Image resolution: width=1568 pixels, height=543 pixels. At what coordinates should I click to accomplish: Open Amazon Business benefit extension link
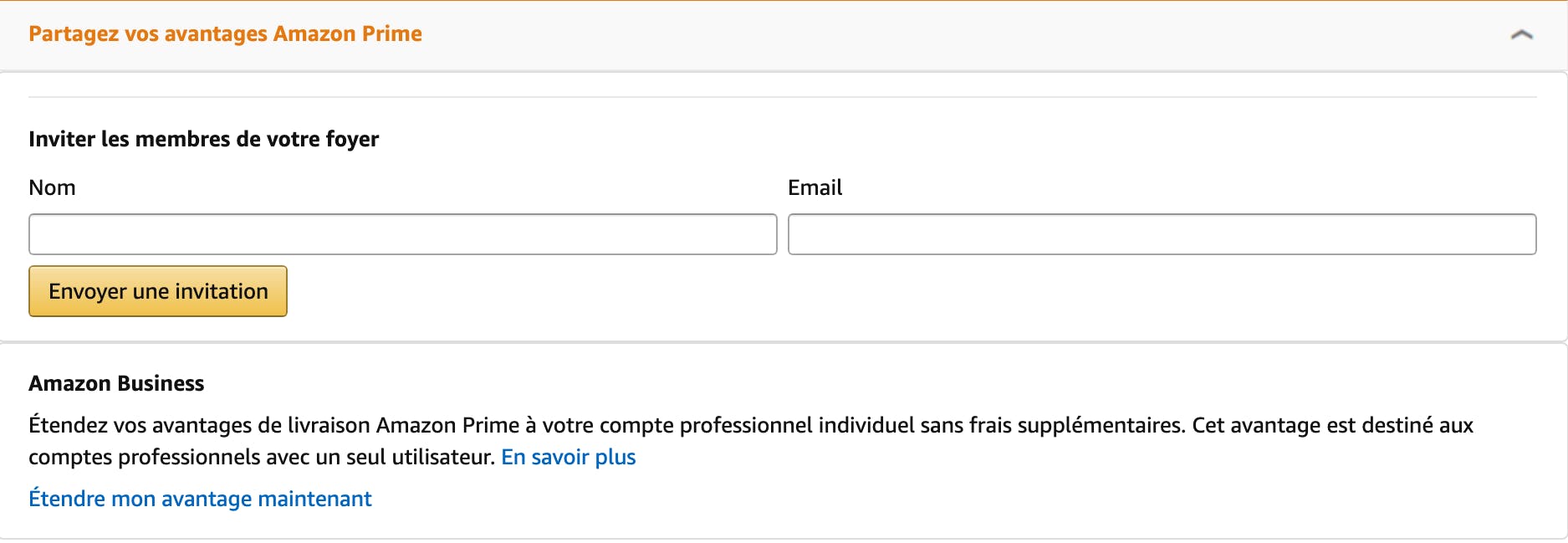200,498
